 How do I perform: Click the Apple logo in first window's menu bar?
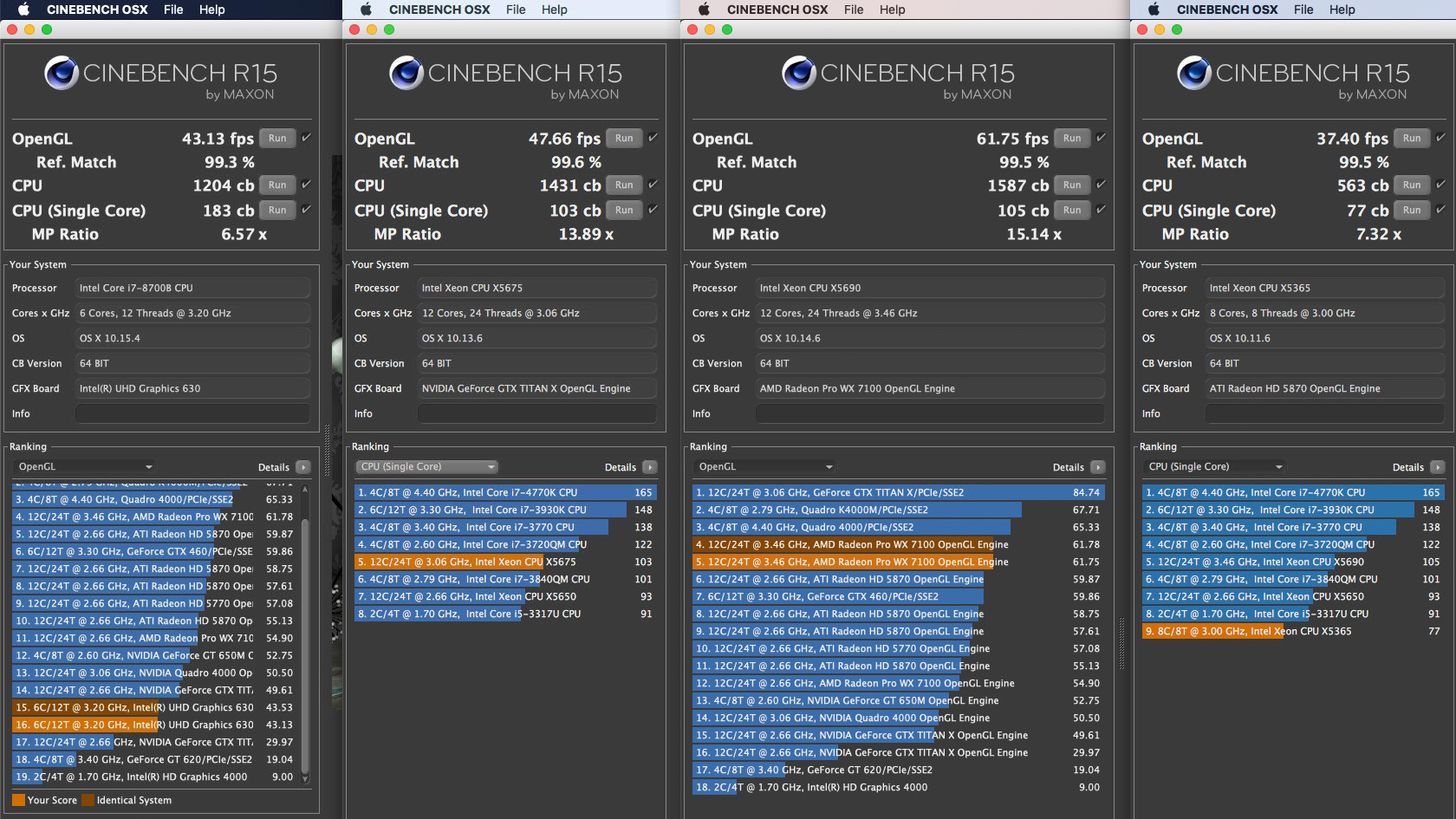[24, 10]
